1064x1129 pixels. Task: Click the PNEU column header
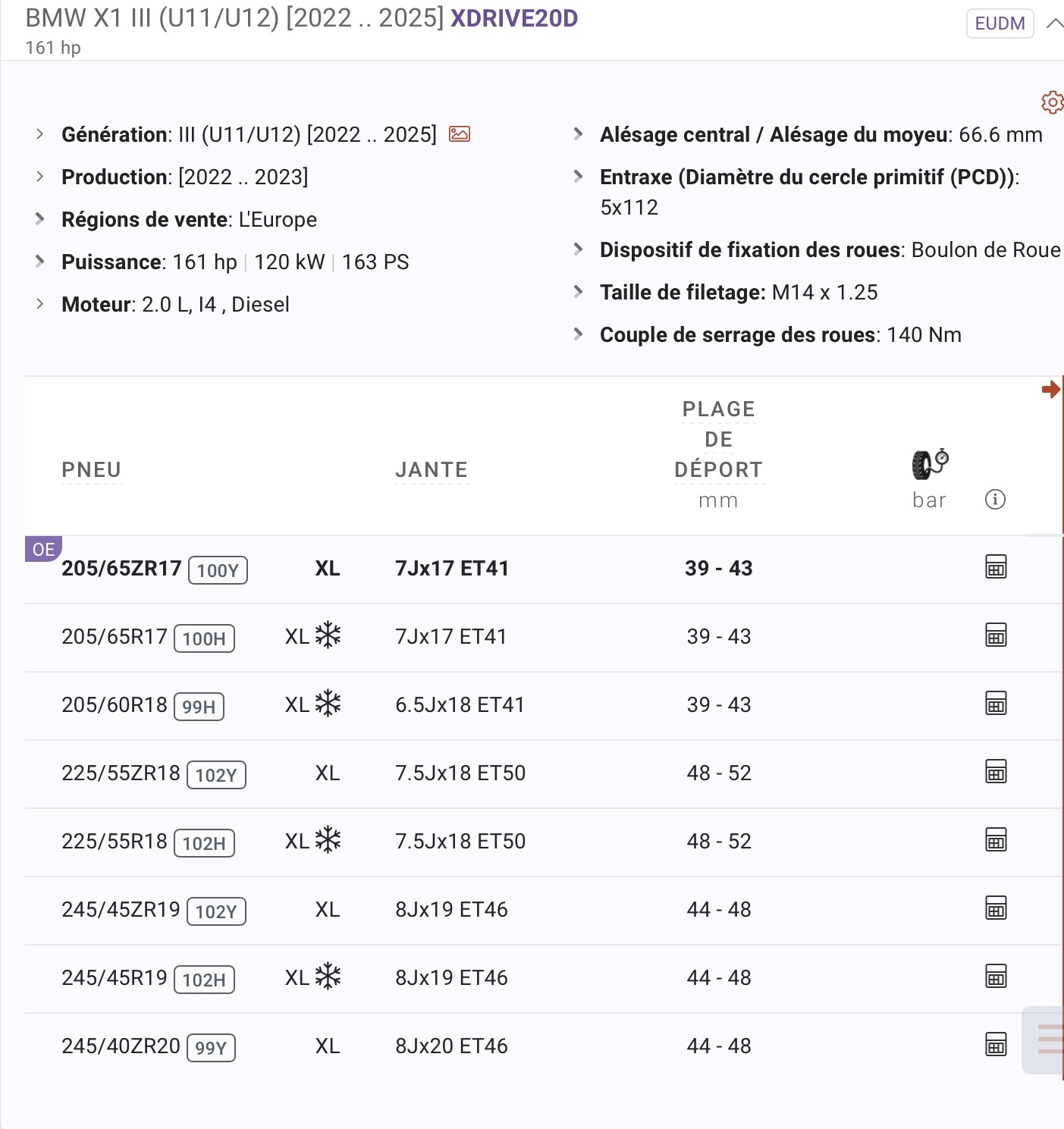(91, 470)
